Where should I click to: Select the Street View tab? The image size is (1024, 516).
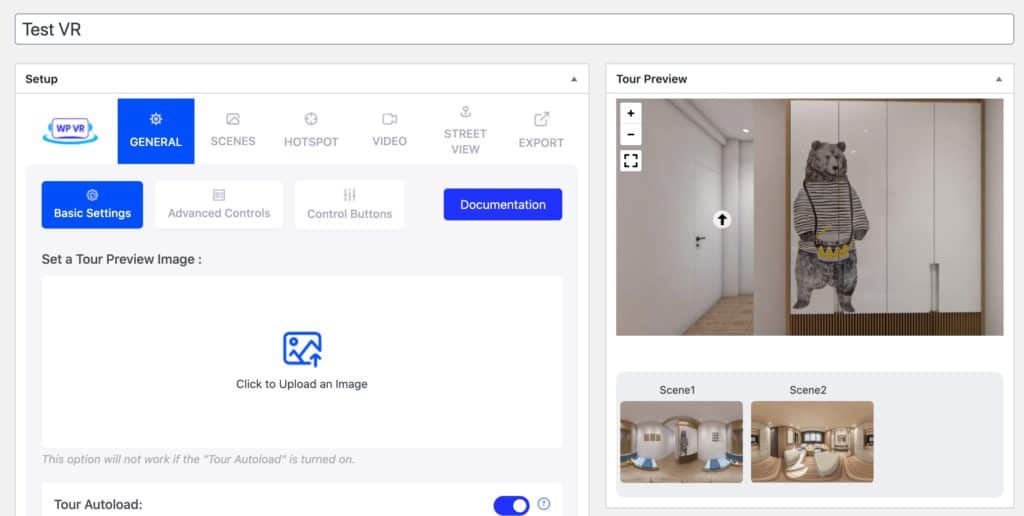click(x=465, y=131)
